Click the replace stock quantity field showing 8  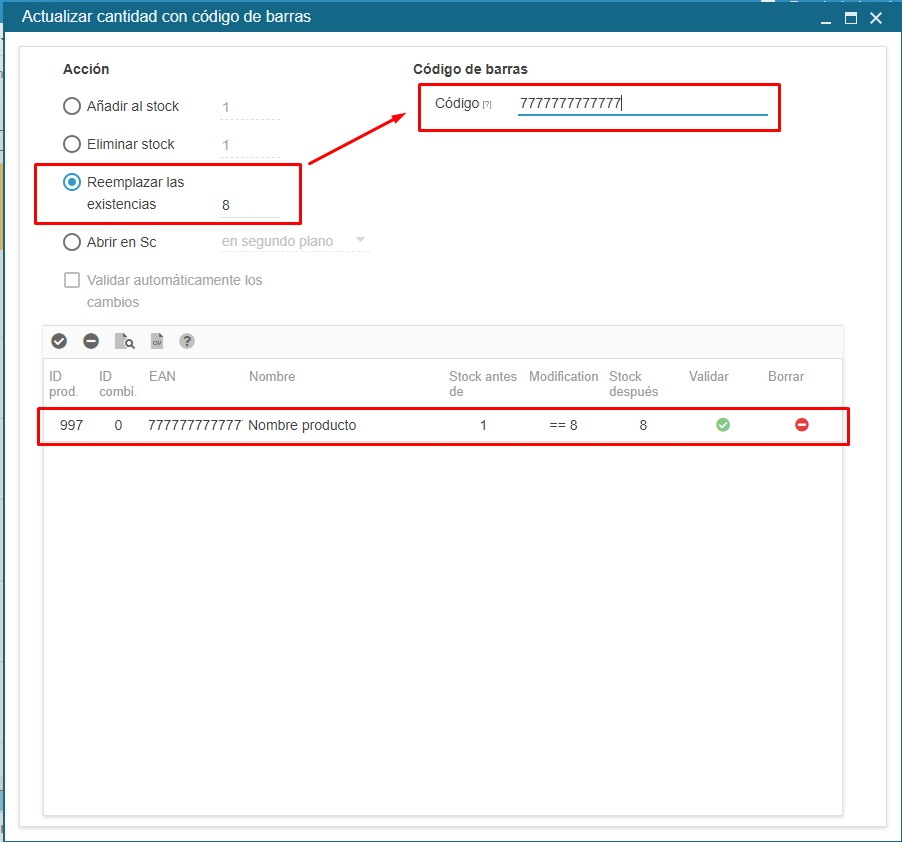pos(249,205)
